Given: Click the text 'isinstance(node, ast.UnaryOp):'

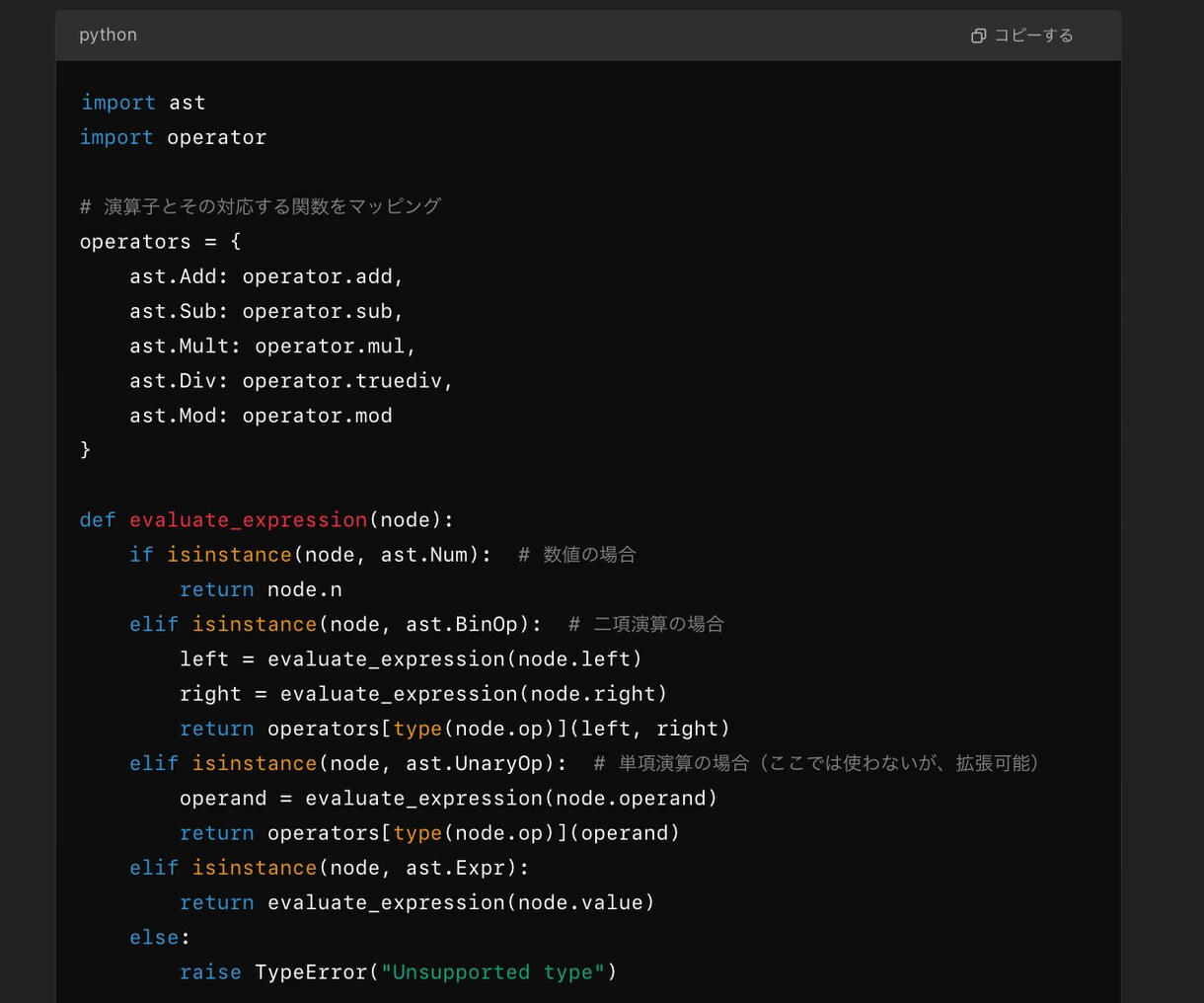Looking at the screenshot, I should [x=380, y=763].
